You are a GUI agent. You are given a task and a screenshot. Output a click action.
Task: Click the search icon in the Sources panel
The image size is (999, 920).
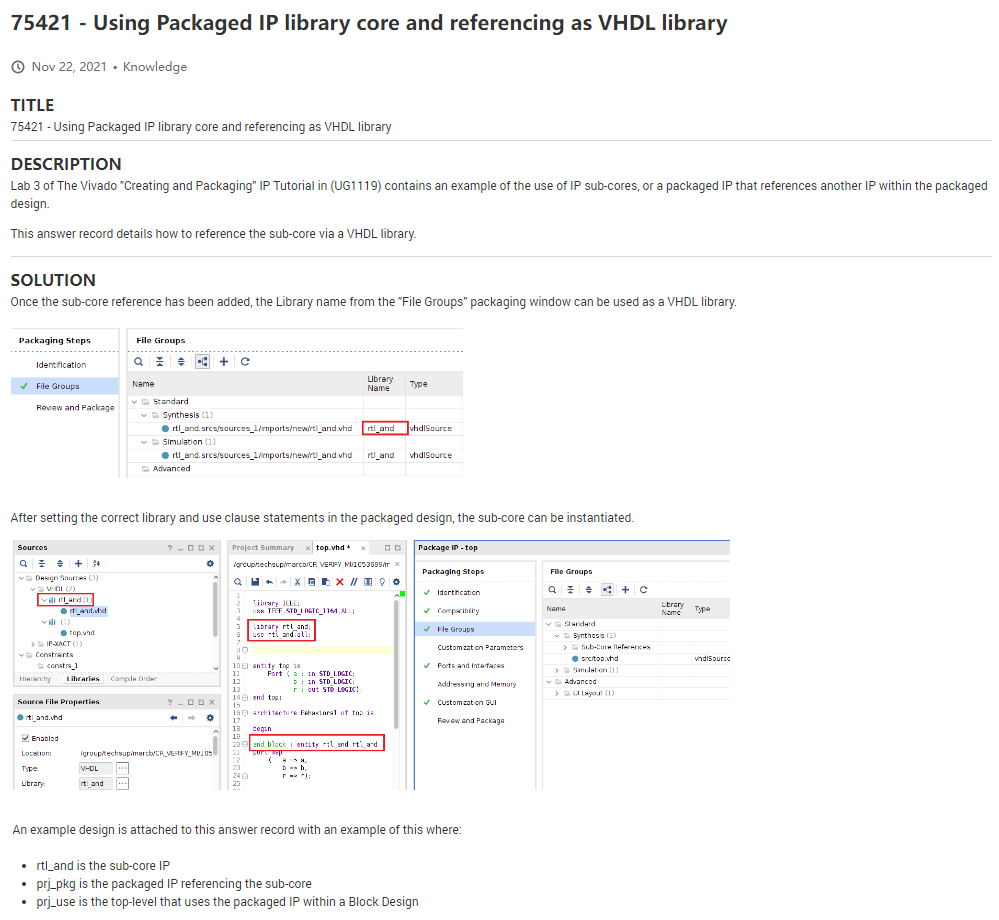tap(24, 563)
